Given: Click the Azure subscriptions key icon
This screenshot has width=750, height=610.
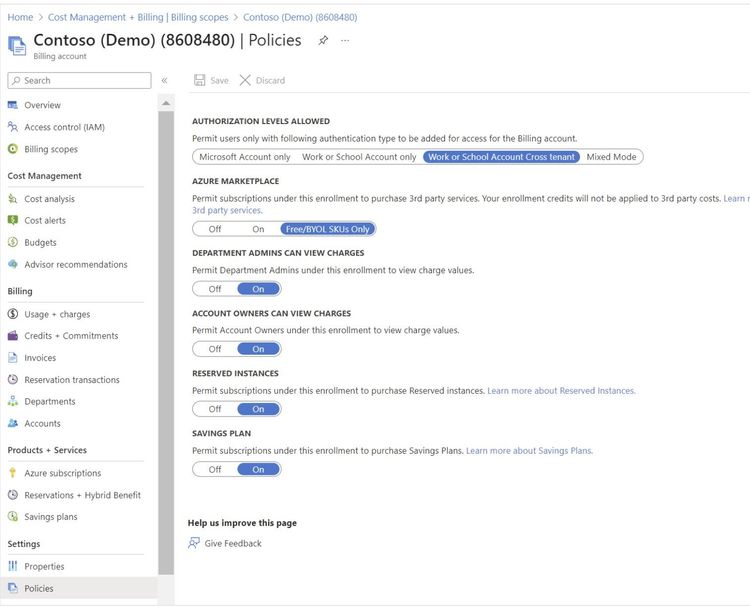Looking at the screenshot, I should [13, 473].
